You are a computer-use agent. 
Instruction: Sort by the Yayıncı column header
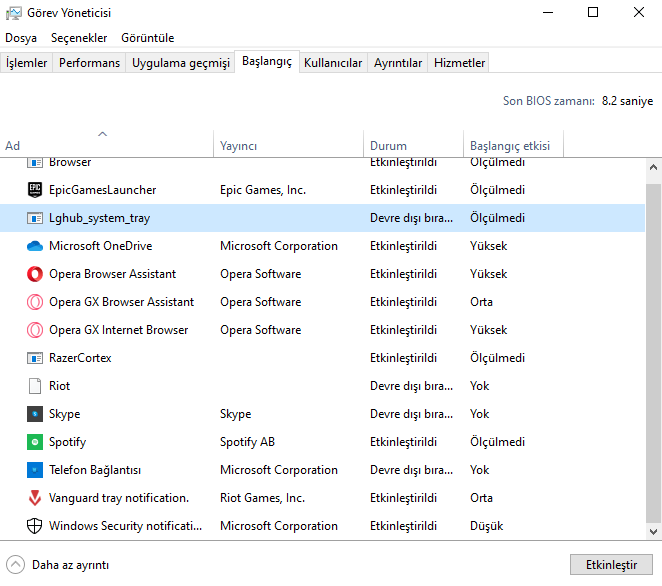[x=288, y=144]
